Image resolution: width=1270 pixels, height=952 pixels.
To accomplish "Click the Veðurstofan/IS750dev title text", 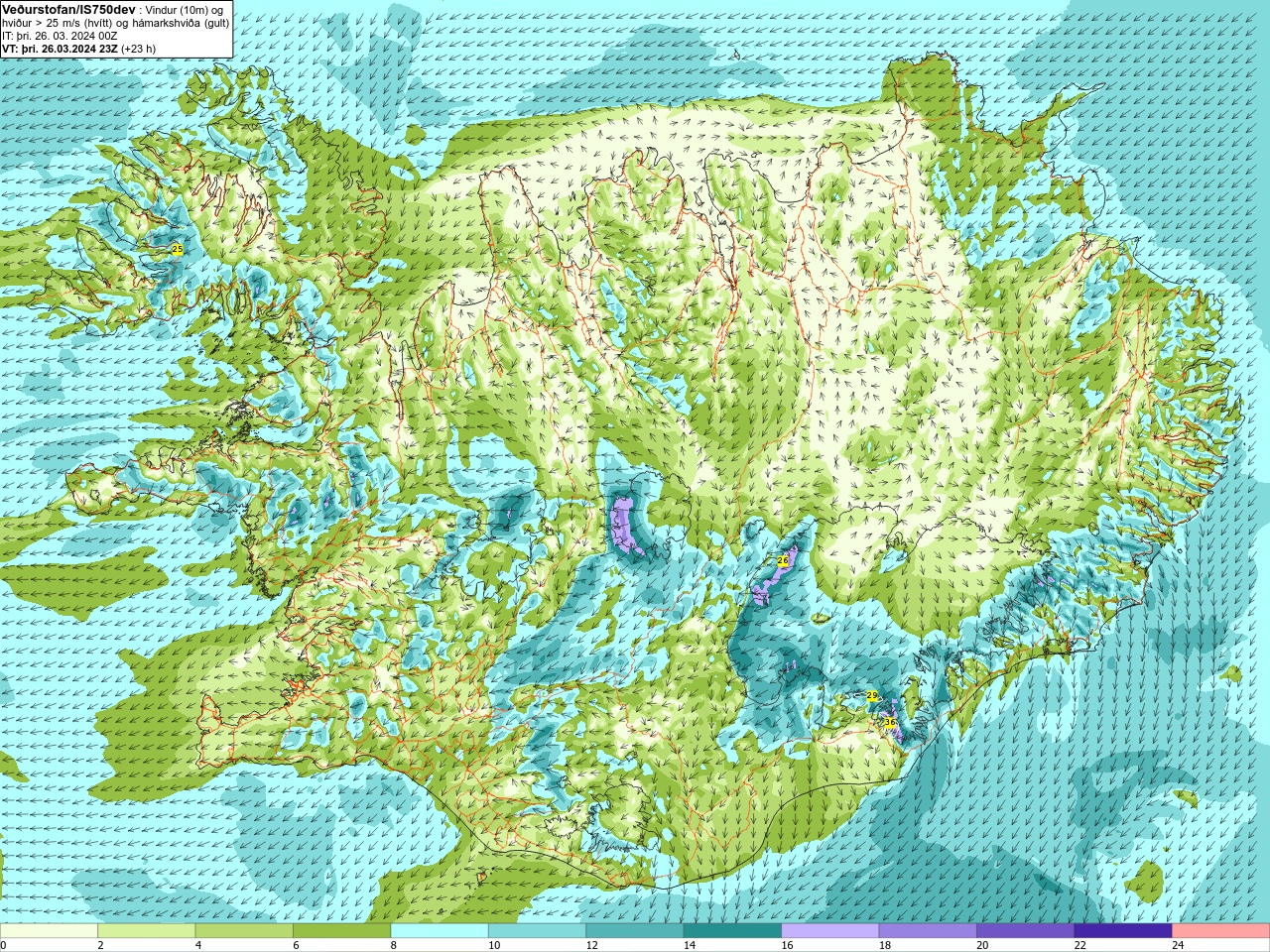I will pos(68,9).
